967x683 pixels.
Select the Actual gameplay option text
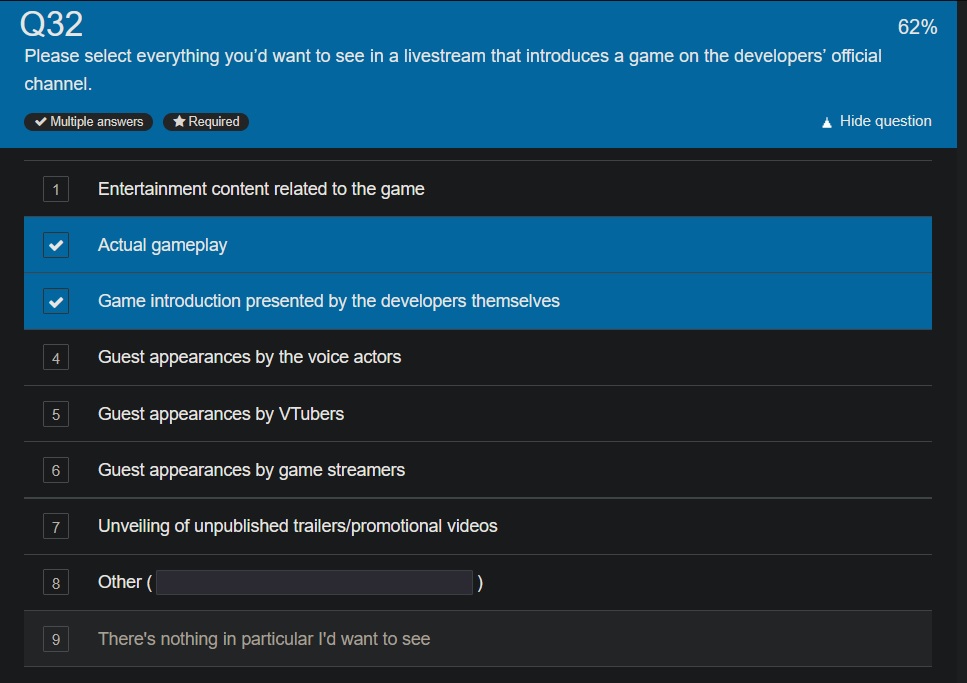point(162,245)
